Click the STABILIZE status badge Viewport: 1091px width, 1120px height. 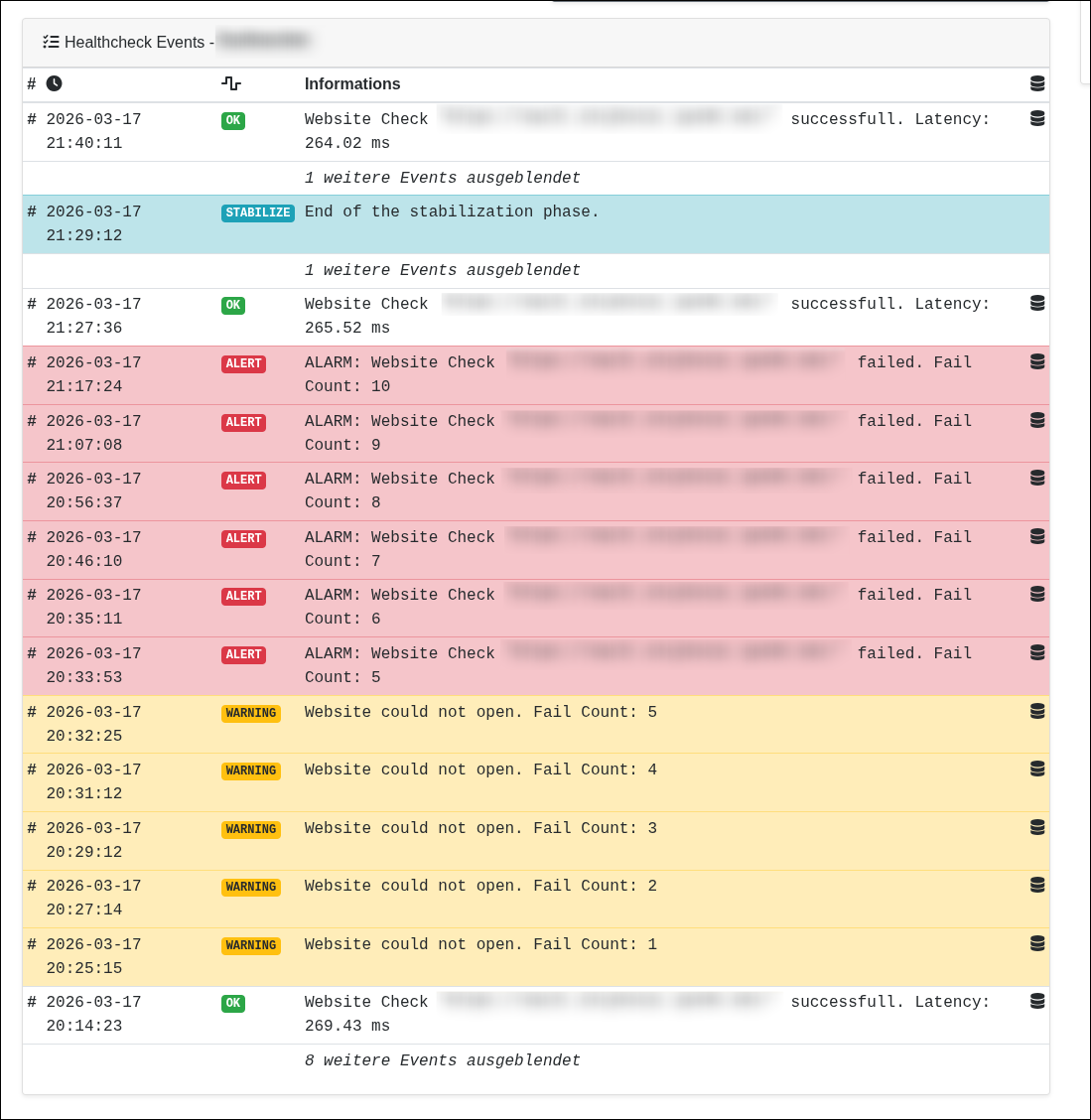(x=257, y=212)
